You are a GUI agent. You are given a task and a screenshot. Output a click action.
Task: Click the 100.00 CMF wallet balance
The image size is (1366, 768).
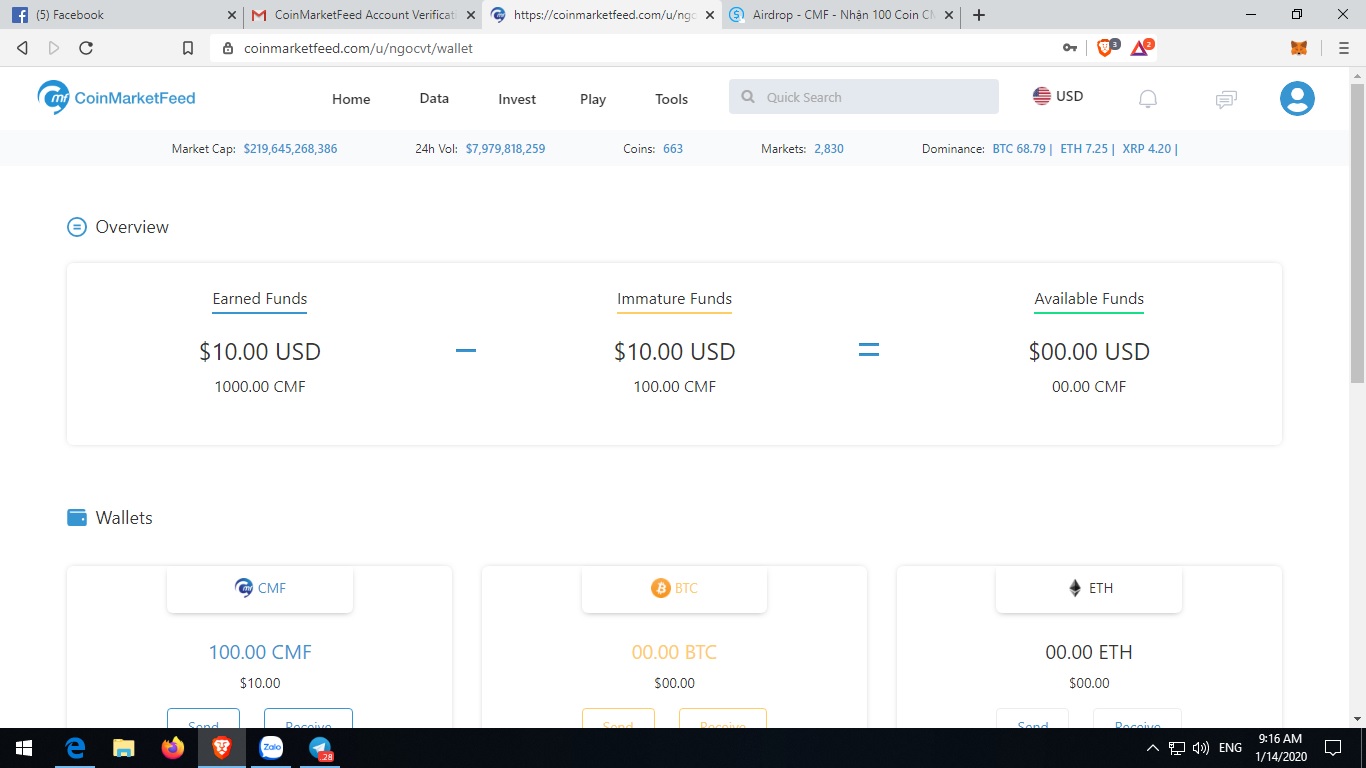click(x=260, y=652)
